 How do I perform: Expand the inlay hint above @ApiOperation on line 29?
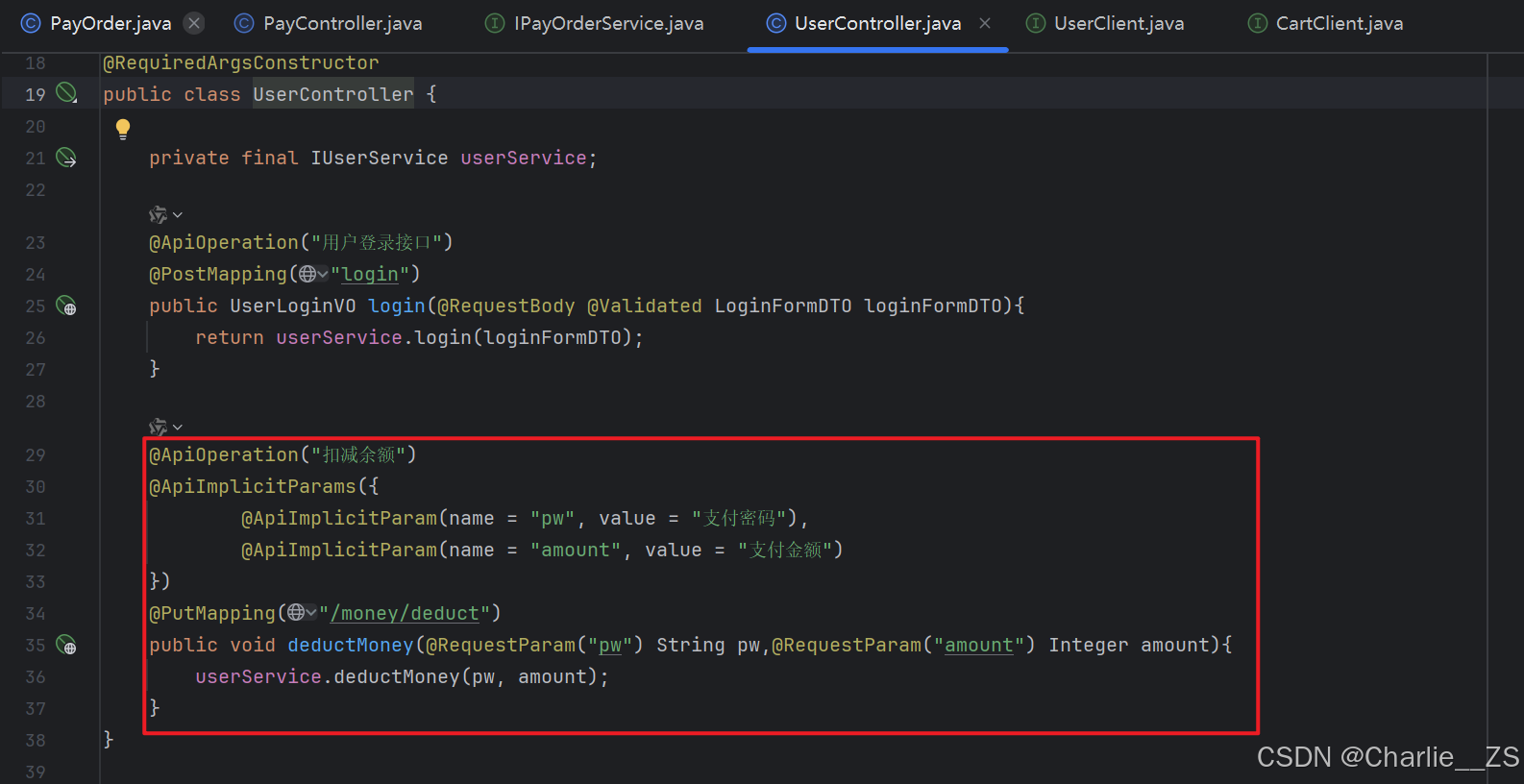tap(165, 427)
